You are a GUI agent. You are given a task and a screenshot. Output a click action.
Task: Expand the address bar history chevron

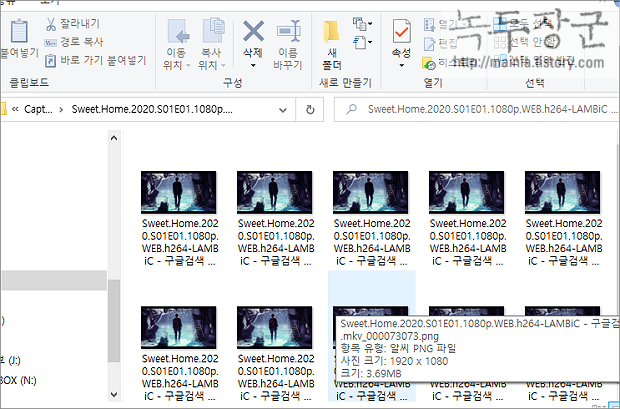click(283, 110)
